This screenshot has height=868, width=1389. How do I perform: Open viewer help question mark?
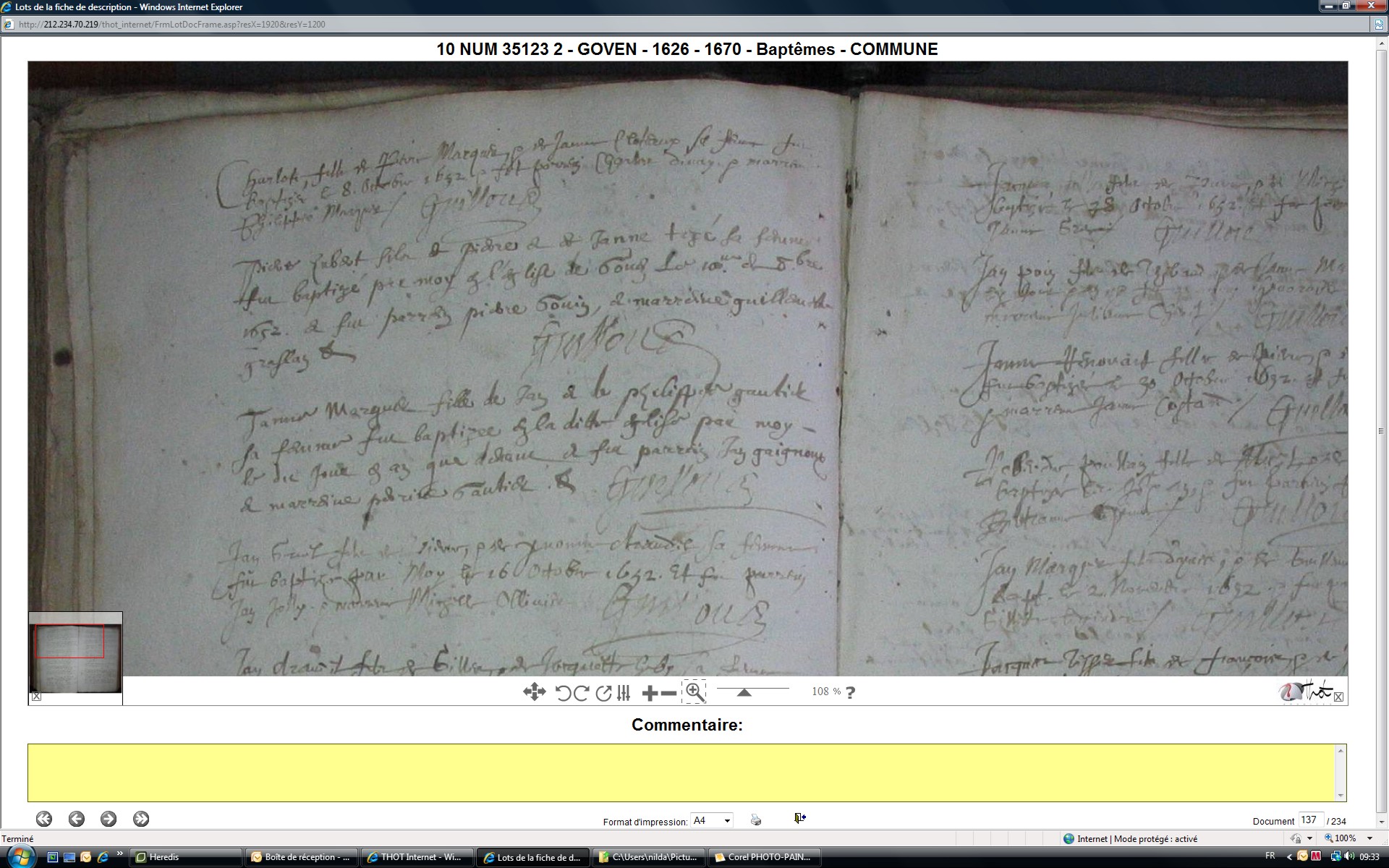coord(851,692)
